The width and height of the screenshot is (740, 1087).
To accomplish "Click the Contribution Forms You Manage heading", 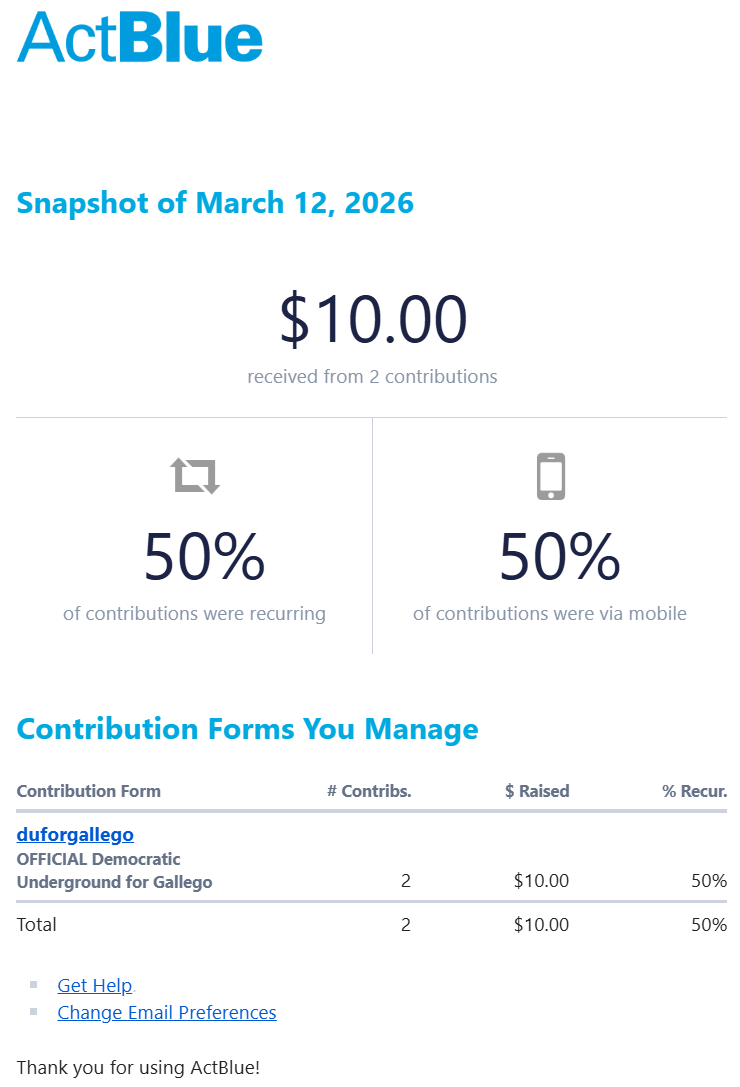I will click(x=247, y=729).
